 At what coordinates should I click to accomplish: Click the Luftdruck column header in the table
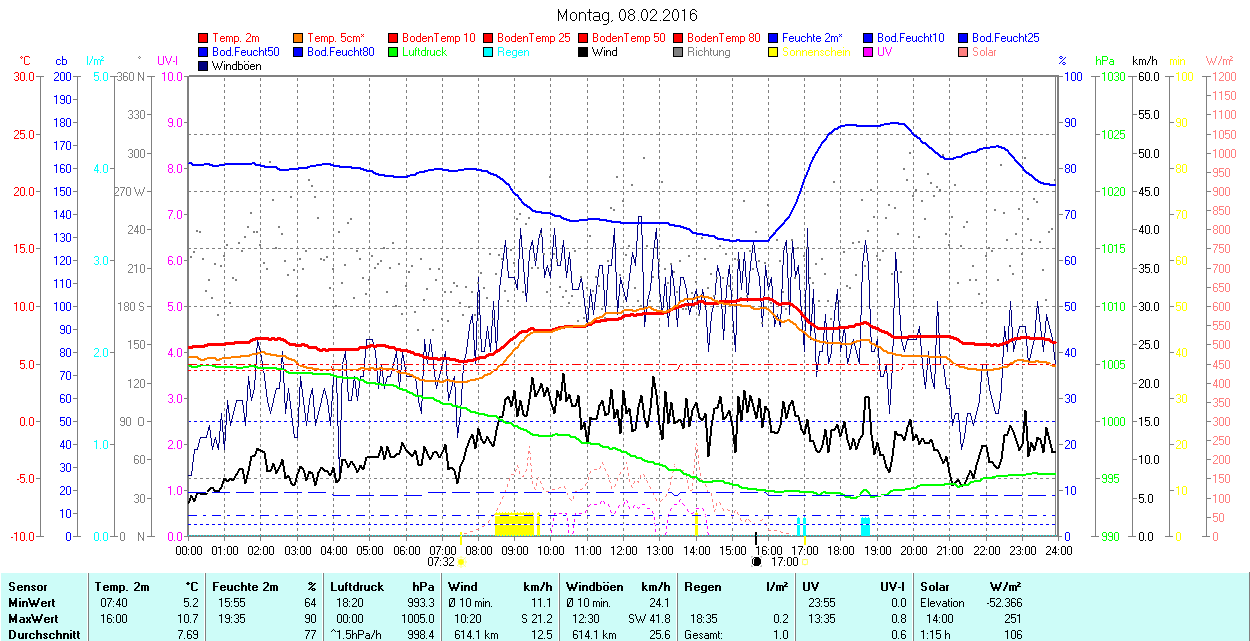click(356, 587)
